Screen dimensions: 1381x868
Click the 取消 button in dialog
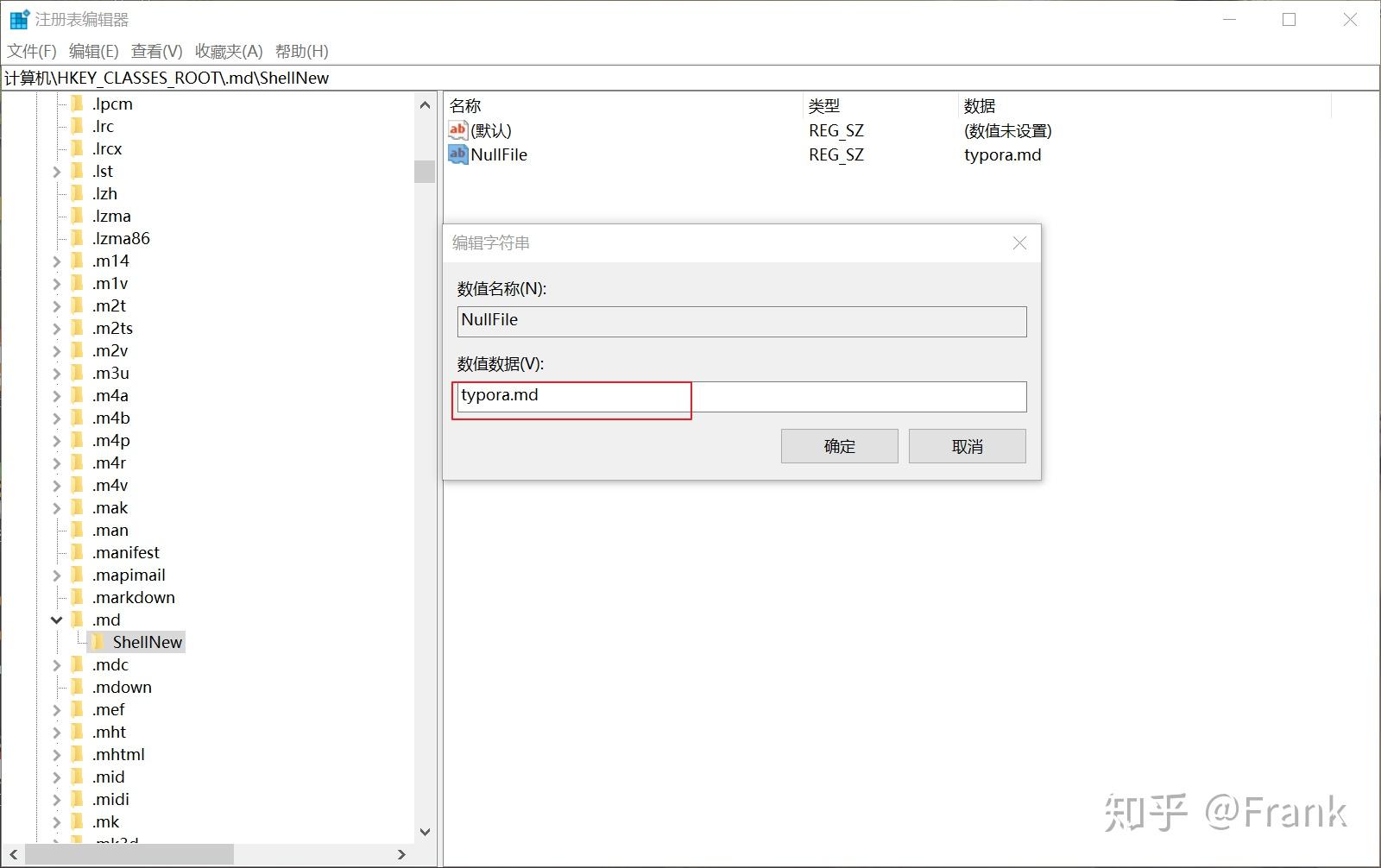966,446
